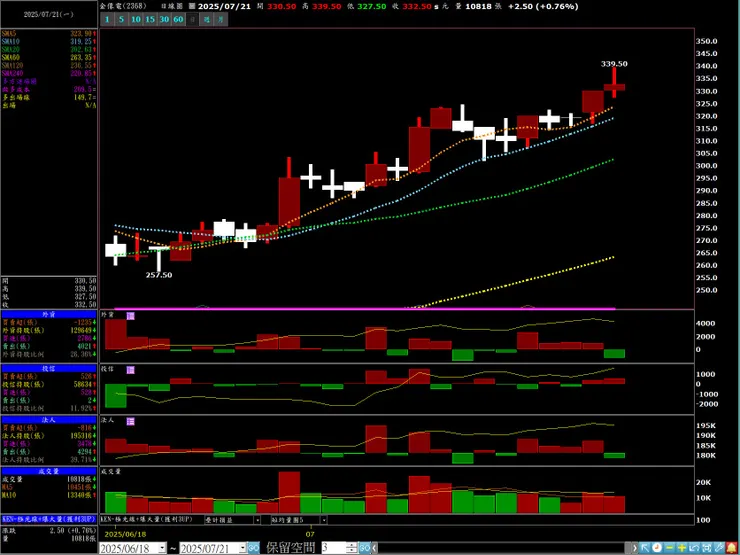Click the 2025/07/21 date box at top left
The image size is (740, 555).
click(x=49, y=15)
